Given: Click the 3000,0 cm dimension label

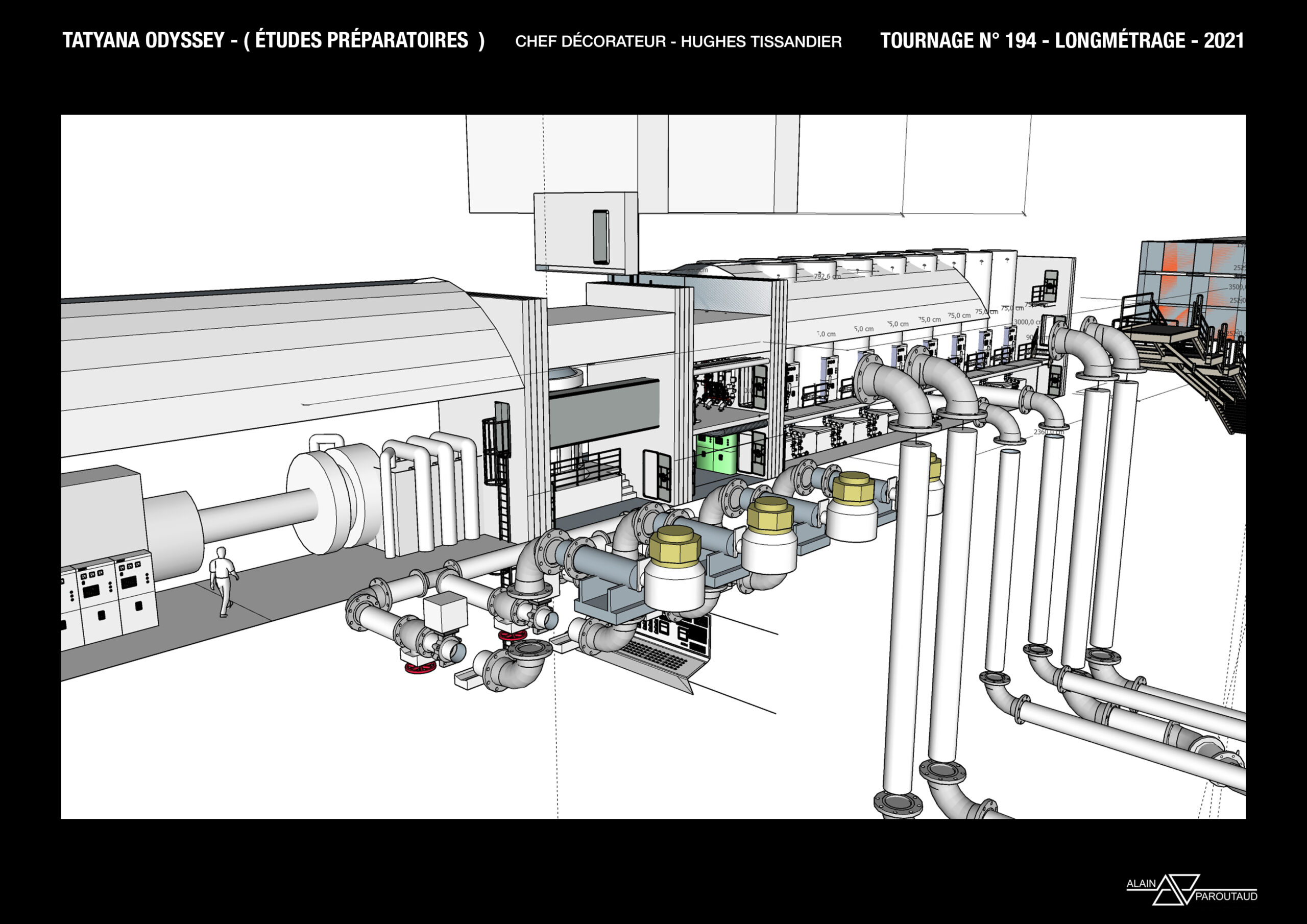Looking at the screenshot, I should pos(1027,322).
